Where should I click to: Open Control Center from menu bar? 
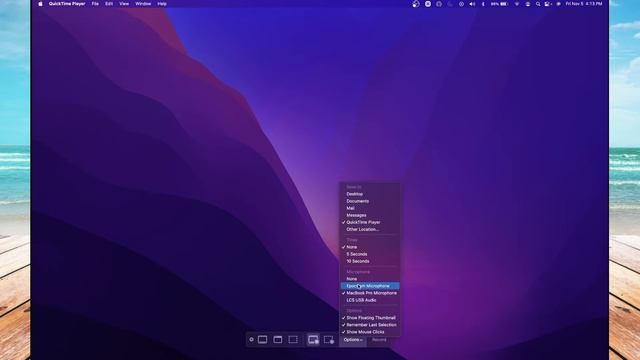click(x=548, y=4)
